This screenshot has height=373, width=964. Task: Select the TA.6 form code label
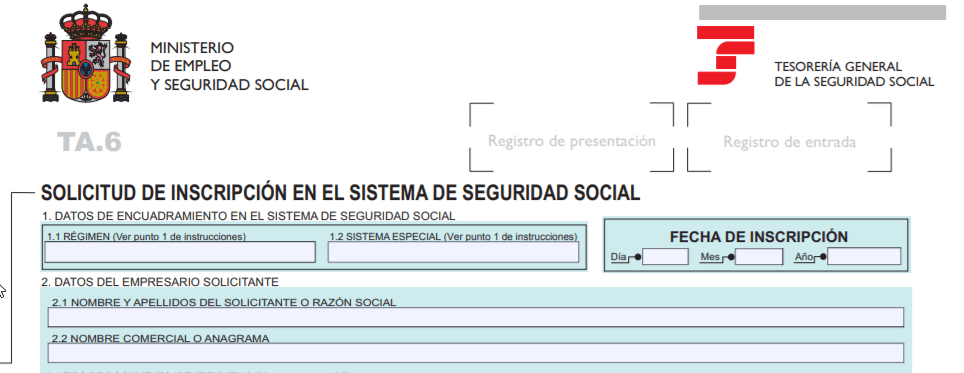pyautogui.click(x=90, y=142)
